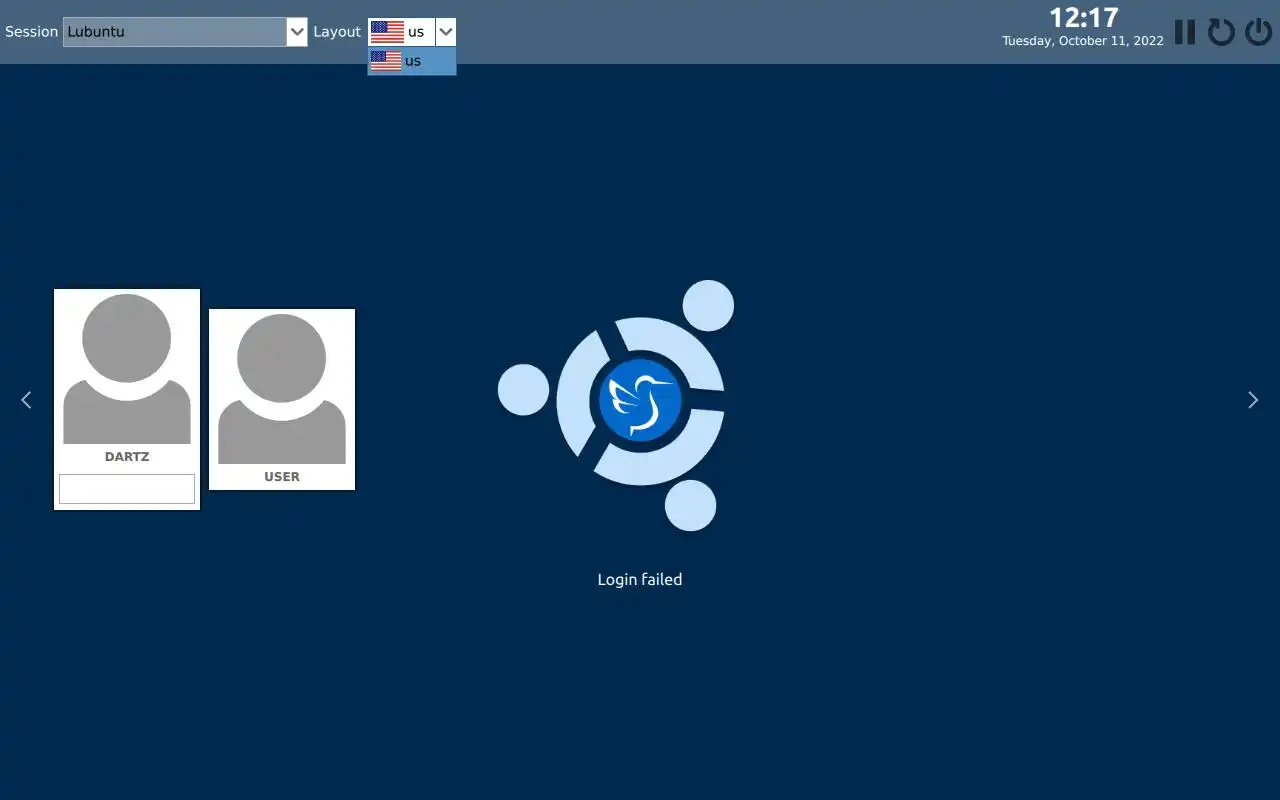The width and height of the screenshot is (1280, 800).
Task: Toggle the keyboard Layout dropdown arrow
Action: 446,32
